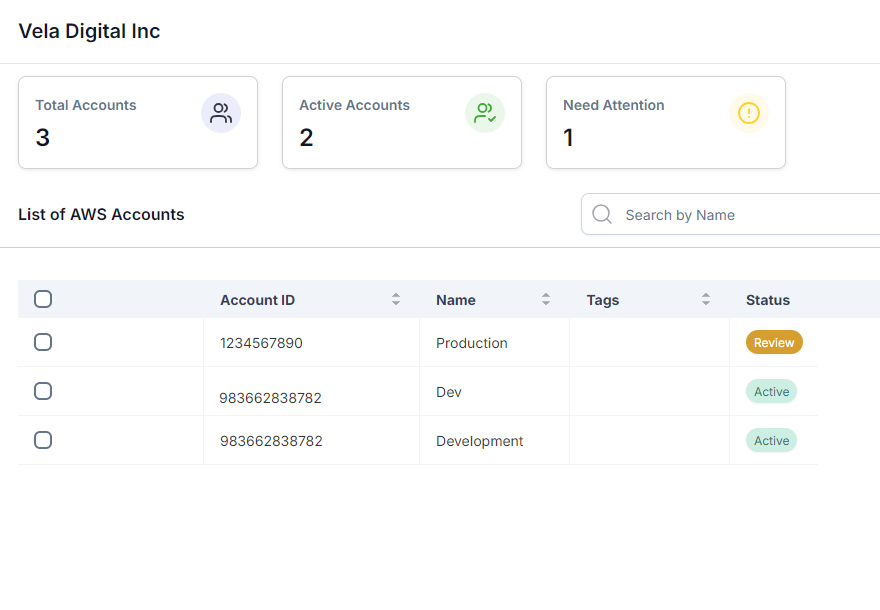The width and height of the screenshot is (880, 610).
Task: Check the Production account row checkbox
Action: (43, 342)
